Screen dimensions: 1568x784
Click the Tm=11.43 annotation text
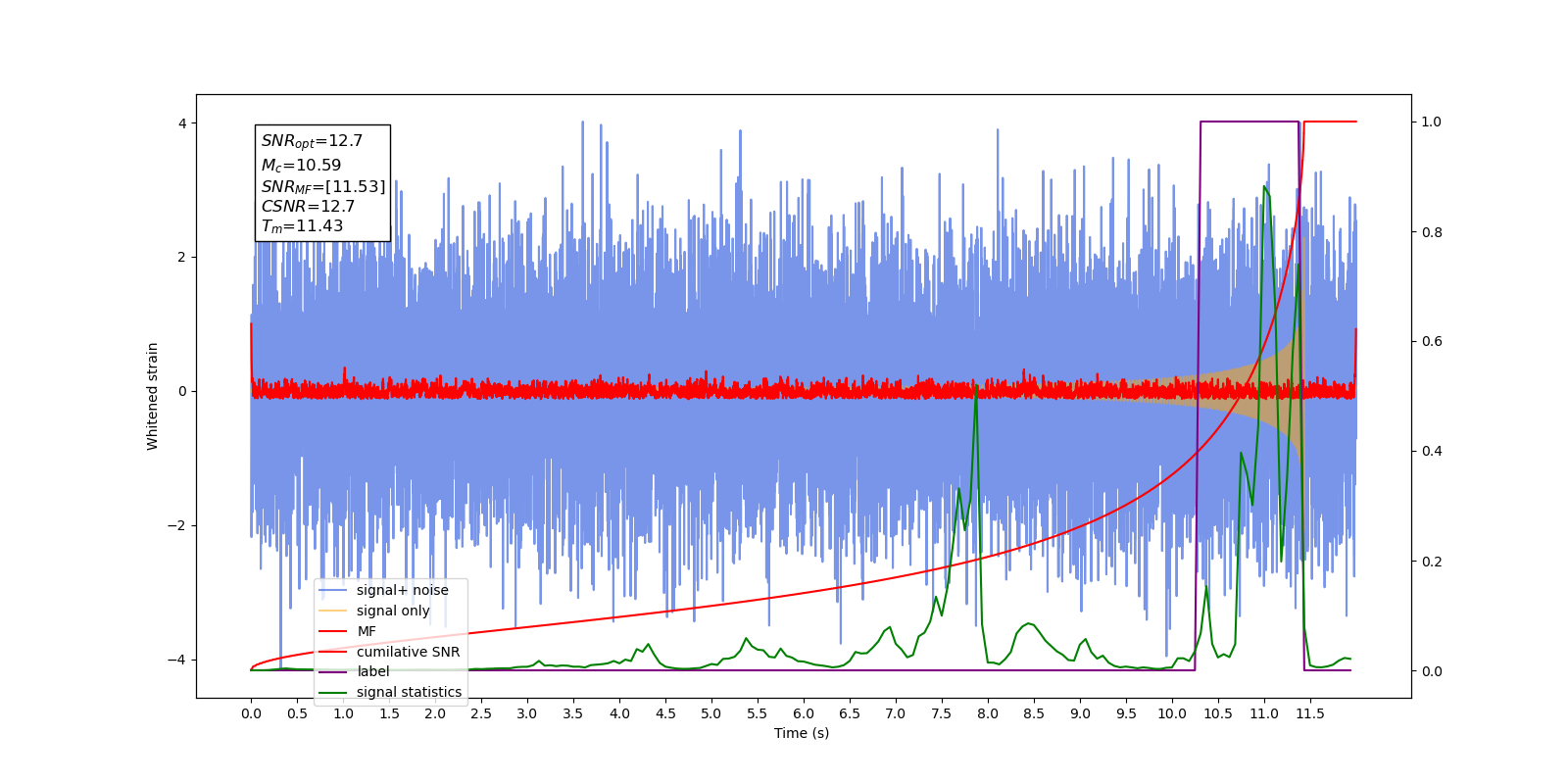tap(302, 226)
